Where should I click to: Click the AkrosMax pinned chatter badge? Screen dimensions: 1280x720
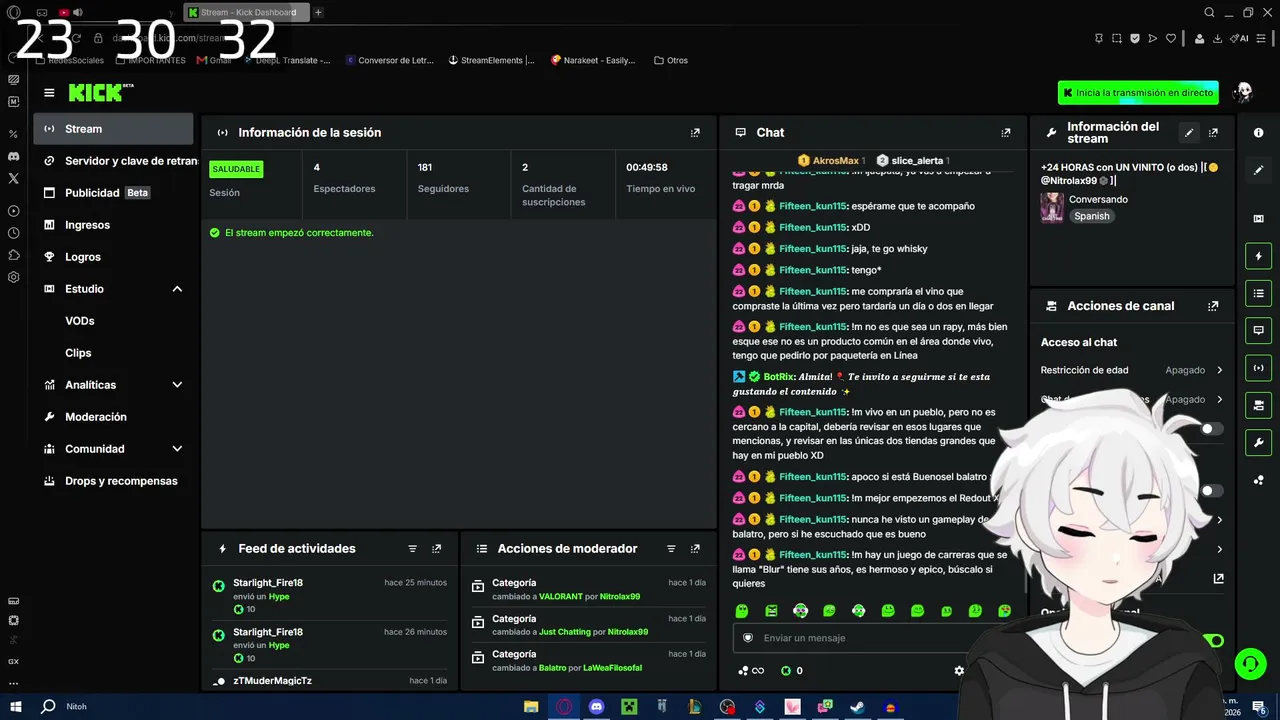[x=831, y=161]
